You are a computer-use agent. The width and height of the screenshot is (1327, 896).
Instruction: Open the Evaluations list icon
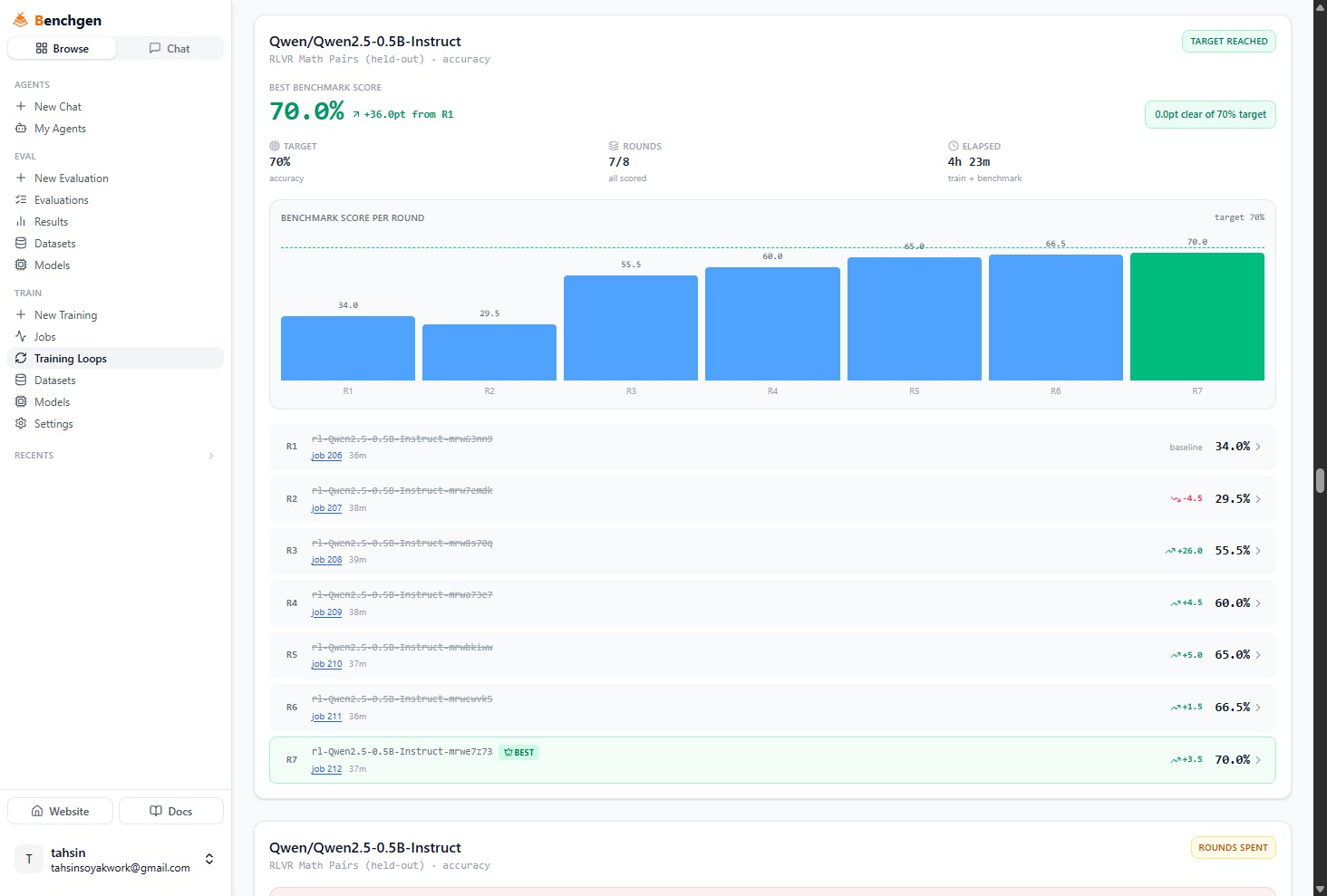(x=21, y=200)
